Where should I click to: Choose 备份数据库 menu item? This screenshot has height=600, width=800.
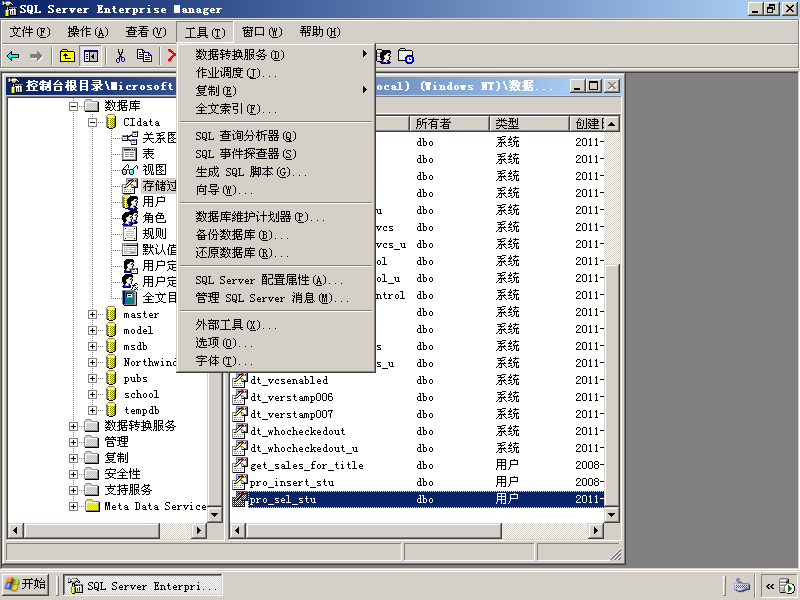[276, 235]
